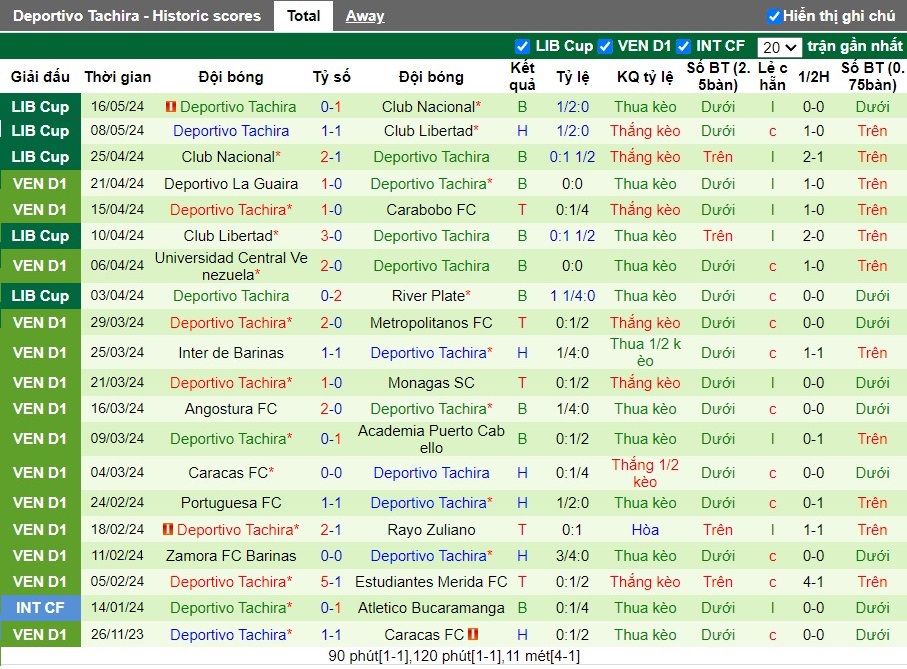Click red card icon next to Caracas FC 26/11/23
The width and height of the screenshot is (907, 669).
coord(473,634)
